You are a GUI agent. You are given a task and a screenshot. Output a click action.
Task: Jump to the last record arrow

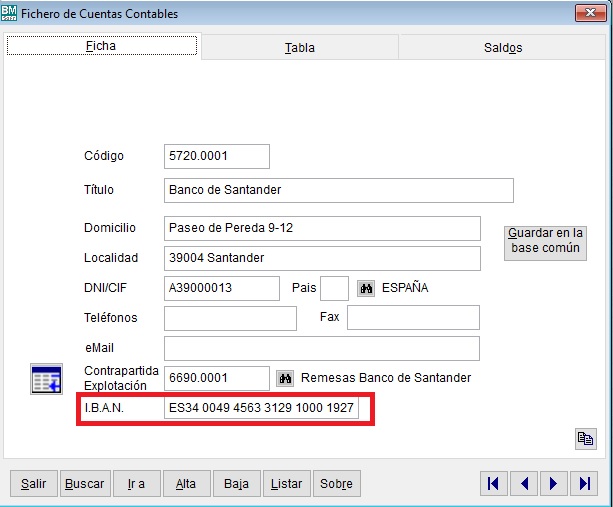[584, 484]
